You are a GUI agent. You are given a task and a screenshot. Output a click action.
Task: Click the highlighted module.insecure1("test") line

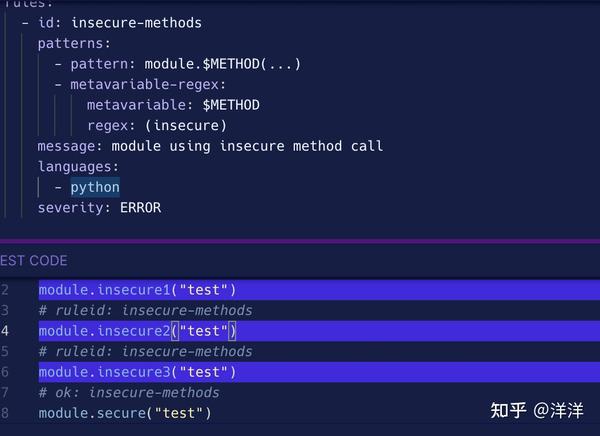[137, 290]
